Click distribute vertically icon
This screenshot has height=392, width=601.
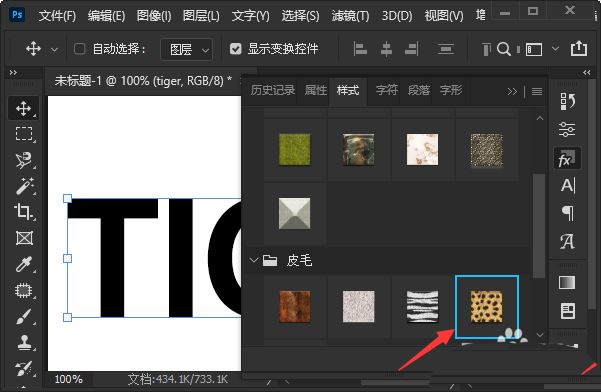(445, 49)
